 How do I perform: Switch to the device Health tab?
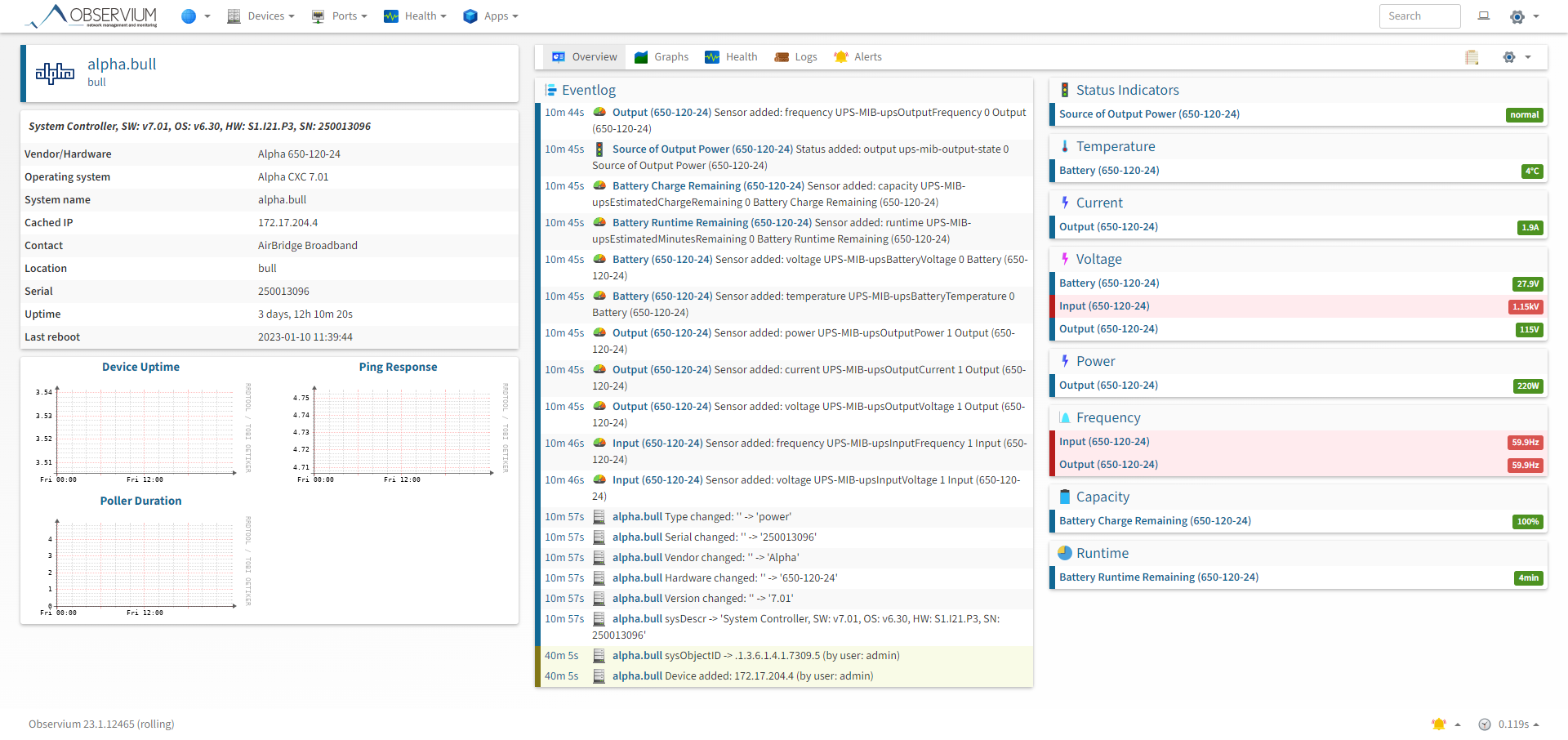coord(731,57)
